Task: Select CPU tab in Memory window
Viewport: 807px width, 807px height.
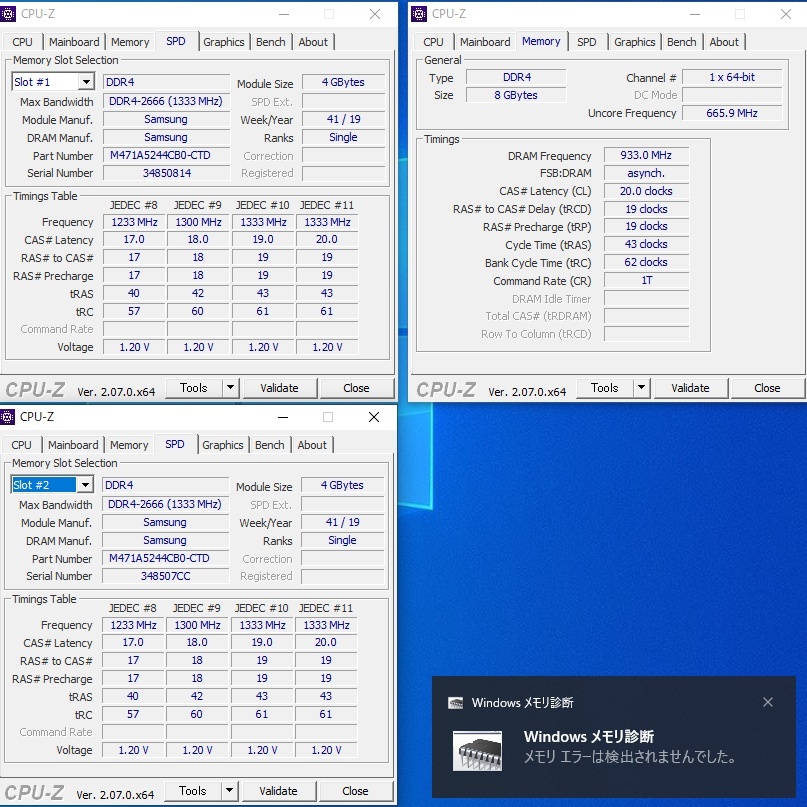Action: [x=433, y=42]
